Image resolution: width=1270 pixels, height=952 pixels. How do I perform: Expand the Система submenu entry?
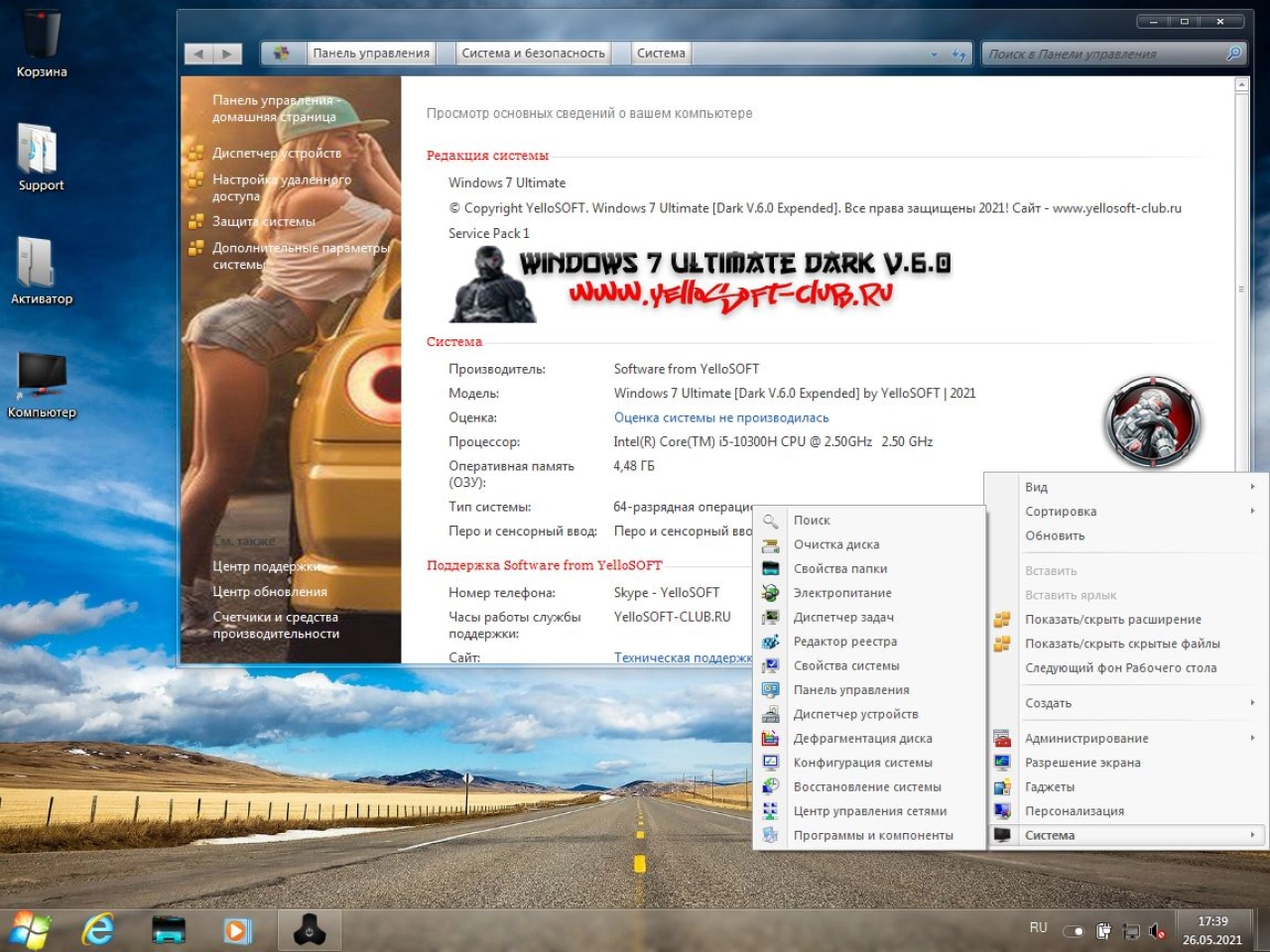[1126, 835]
